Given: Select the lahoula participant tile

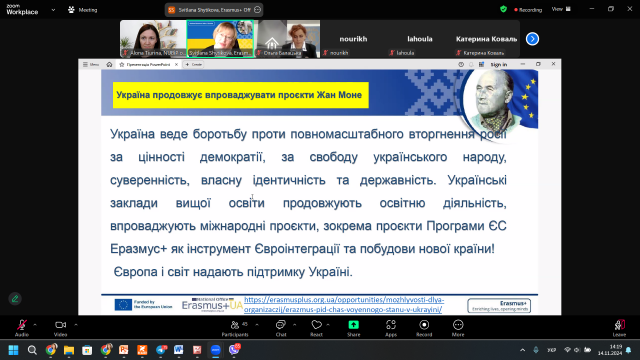Looking at the screenshot, I should (420, 39).
